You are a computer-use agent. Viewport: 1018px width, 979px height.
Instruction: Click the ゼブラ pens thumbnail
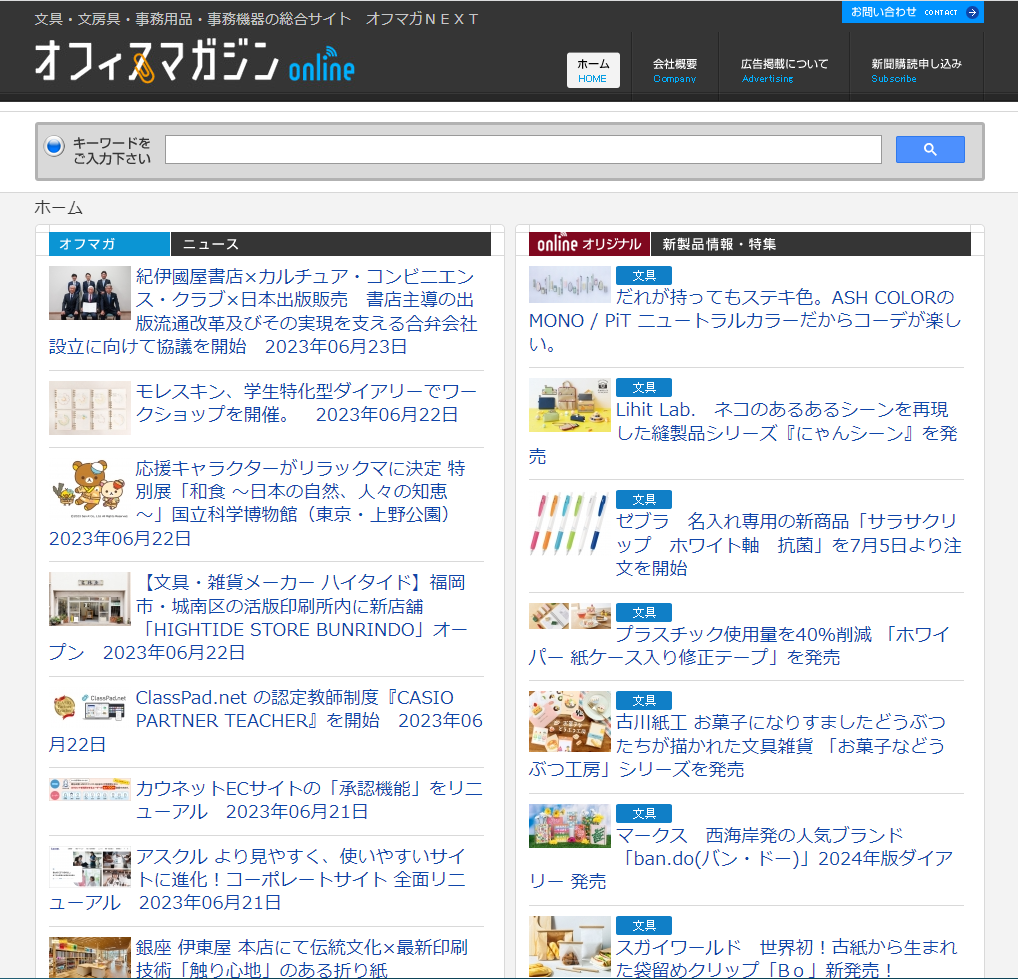[569, 523]
